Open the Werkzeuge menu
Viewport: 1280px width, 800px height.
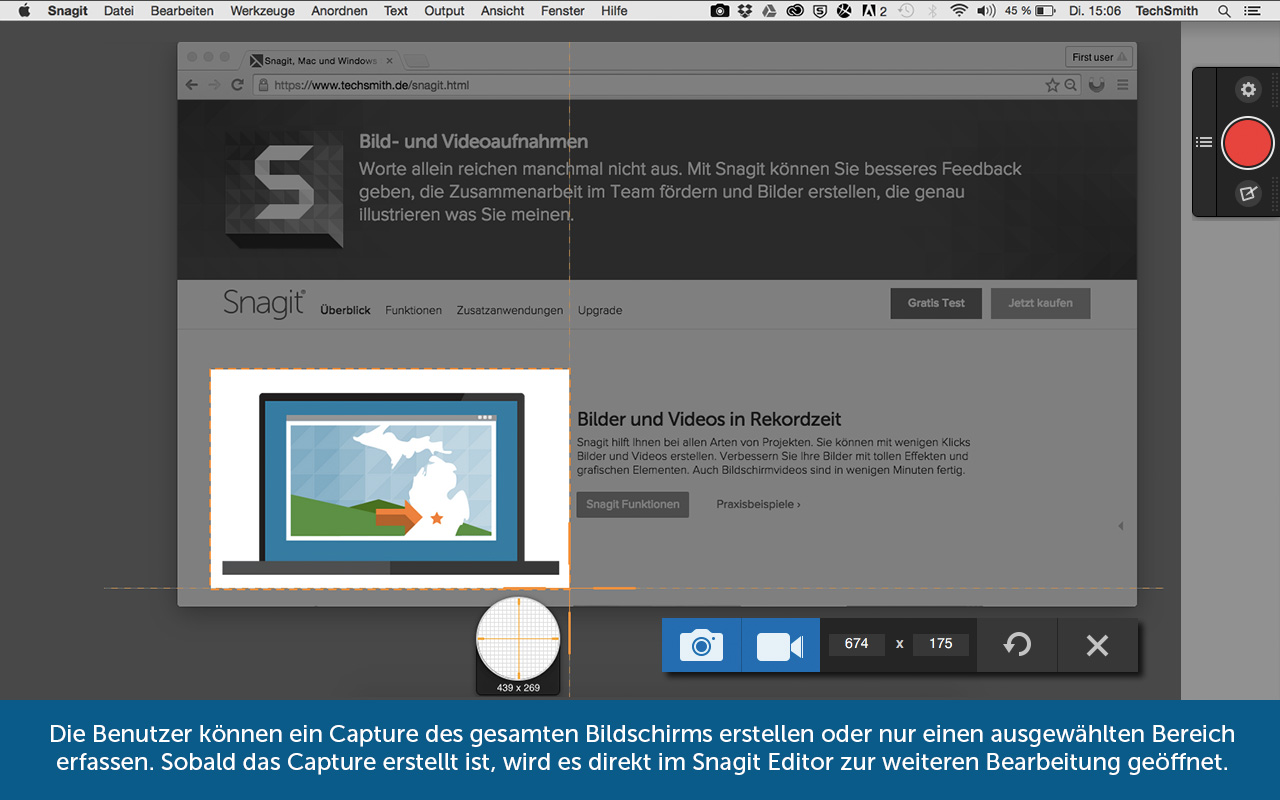[x=262, y=11]
